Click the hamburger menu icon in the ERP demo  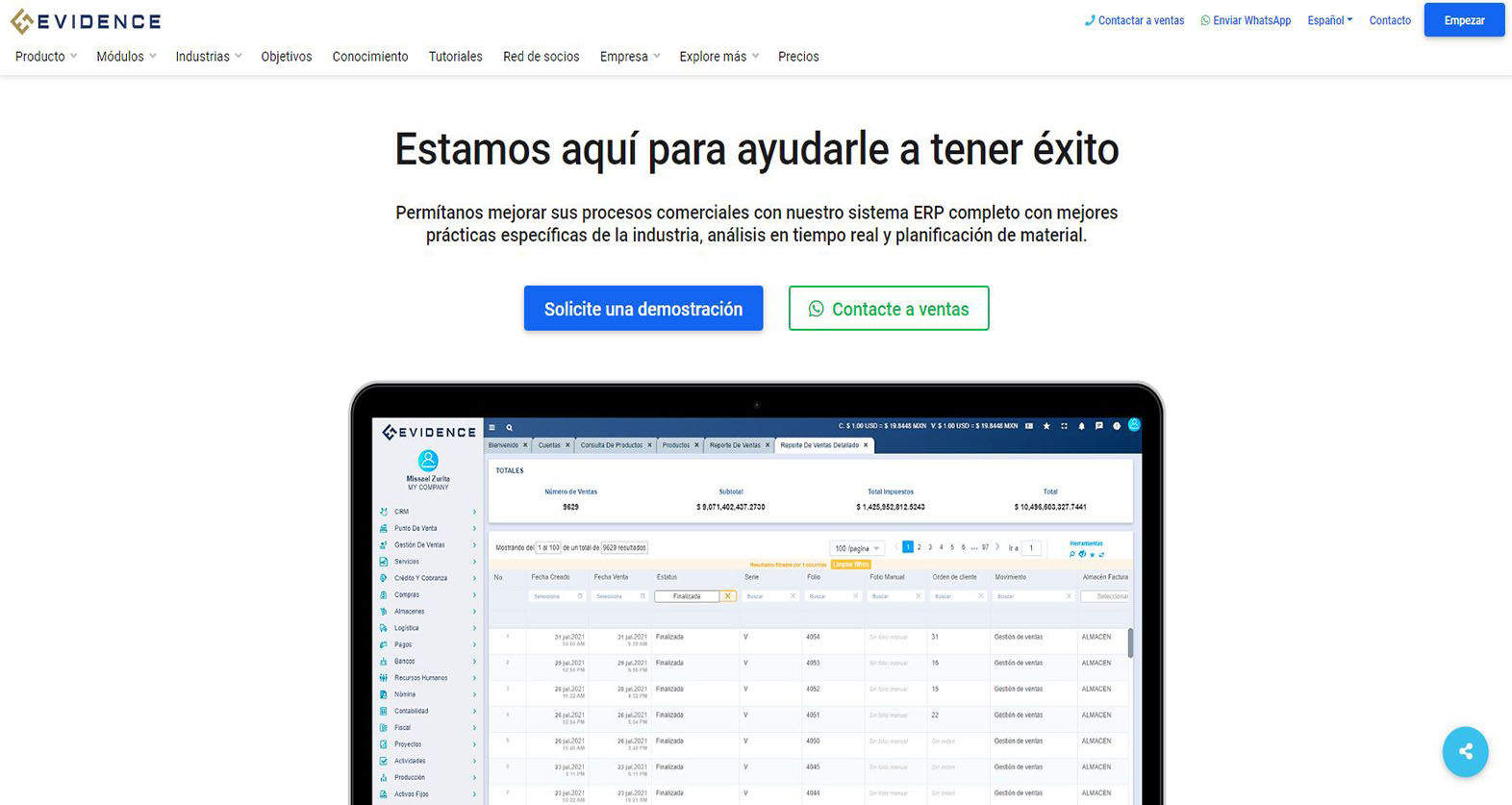[x=491, y=427]
